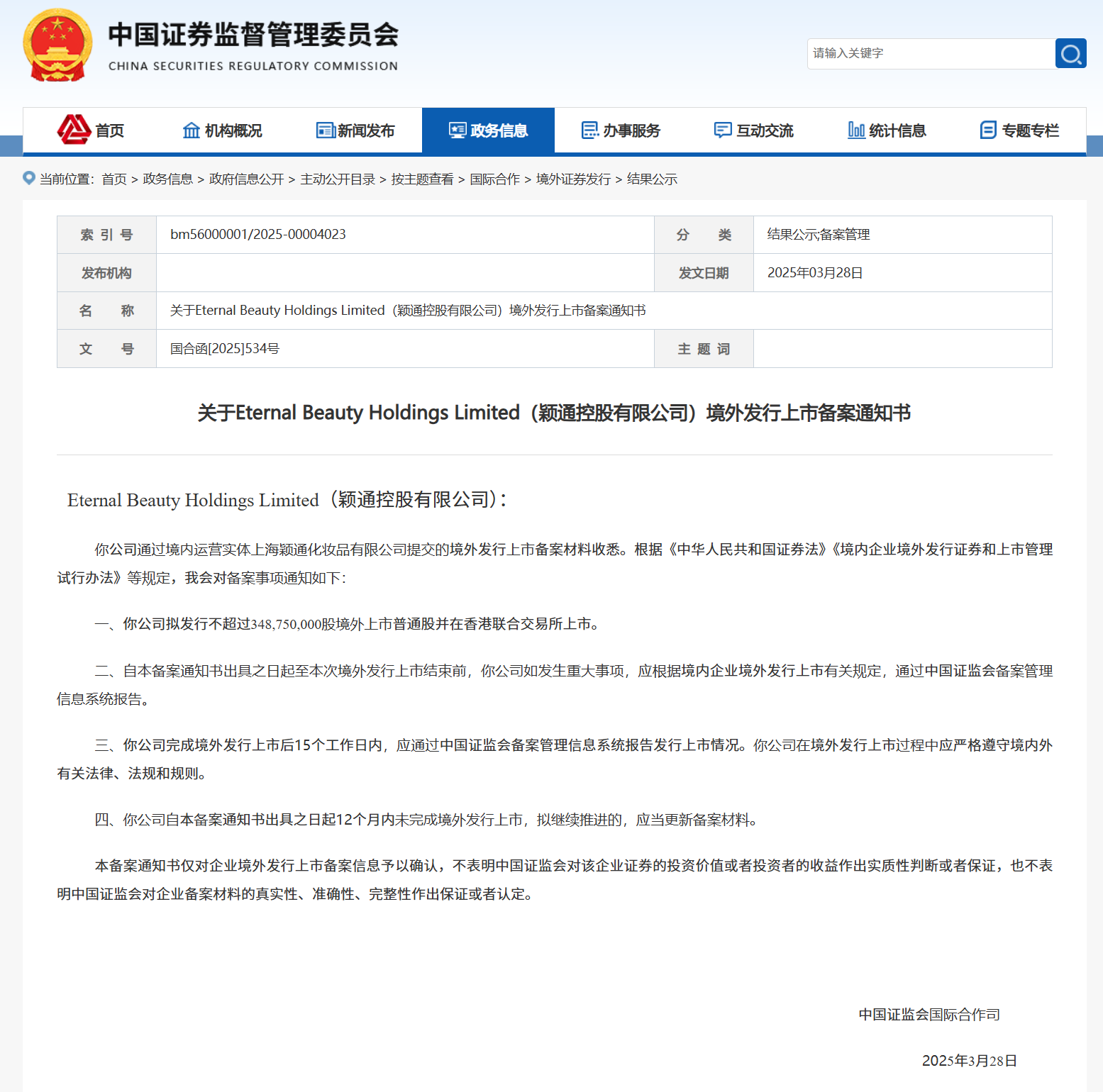Click the form icon next to 办事服务
Viewport: 1103px width, 1092px height.
pyautogui.click(x=590, y=130)
